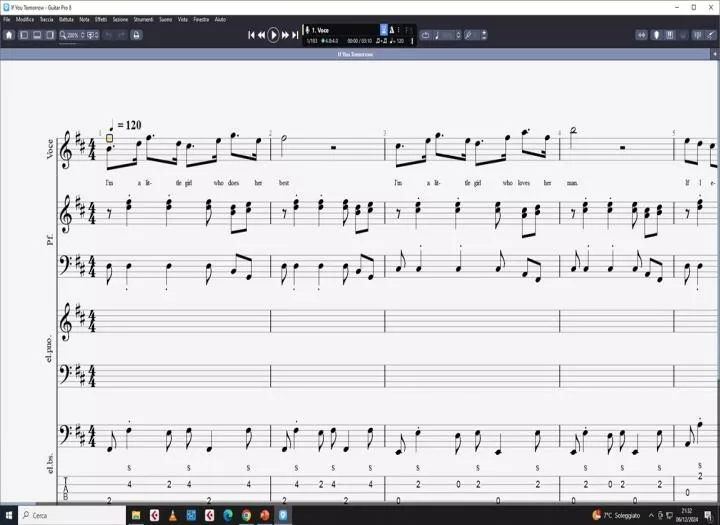Select the yellow cursor on first Voce note
The width and height of the screenshot is (720, 525).
109,138
